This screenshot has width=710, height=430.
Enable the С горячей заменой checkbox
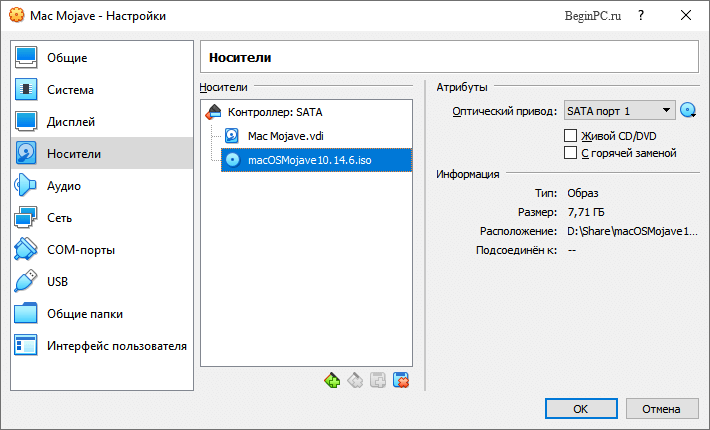(571, 153)
